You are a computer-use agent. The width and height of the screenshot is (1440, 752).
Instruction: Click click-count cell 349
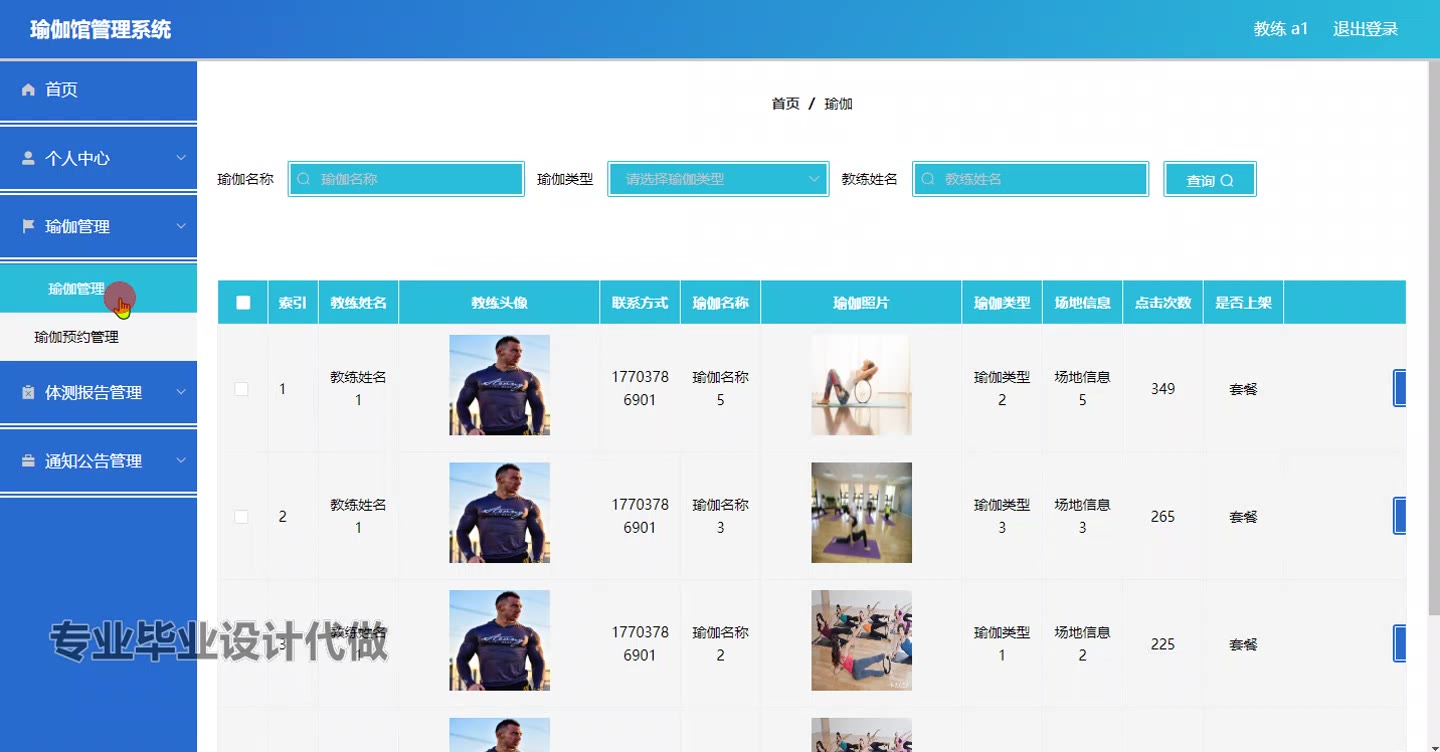tap(1163, 389)
